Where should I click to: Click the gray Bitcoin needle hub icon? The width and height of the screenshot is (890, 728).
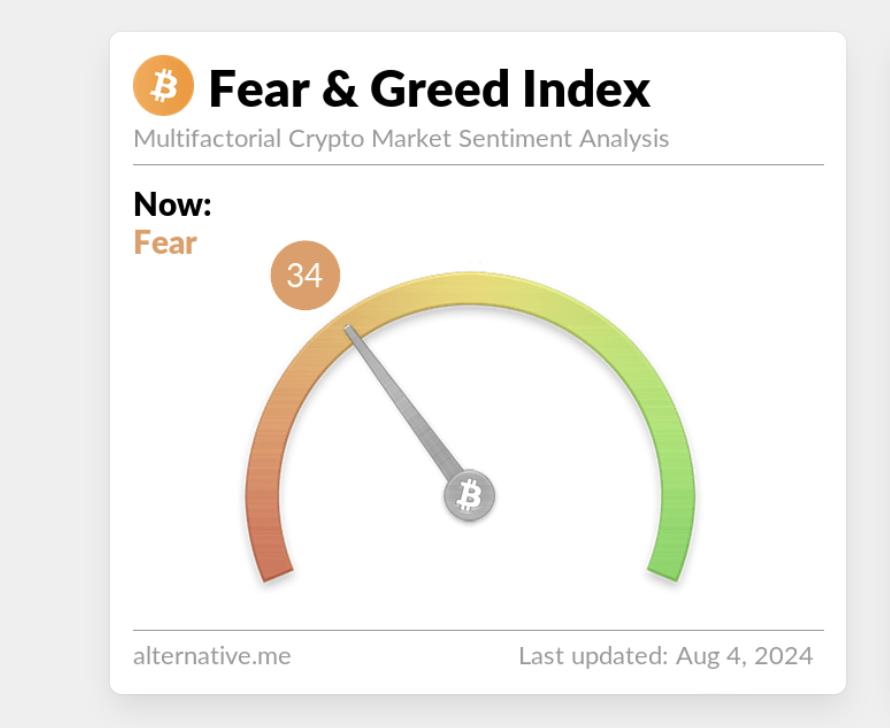469,495
